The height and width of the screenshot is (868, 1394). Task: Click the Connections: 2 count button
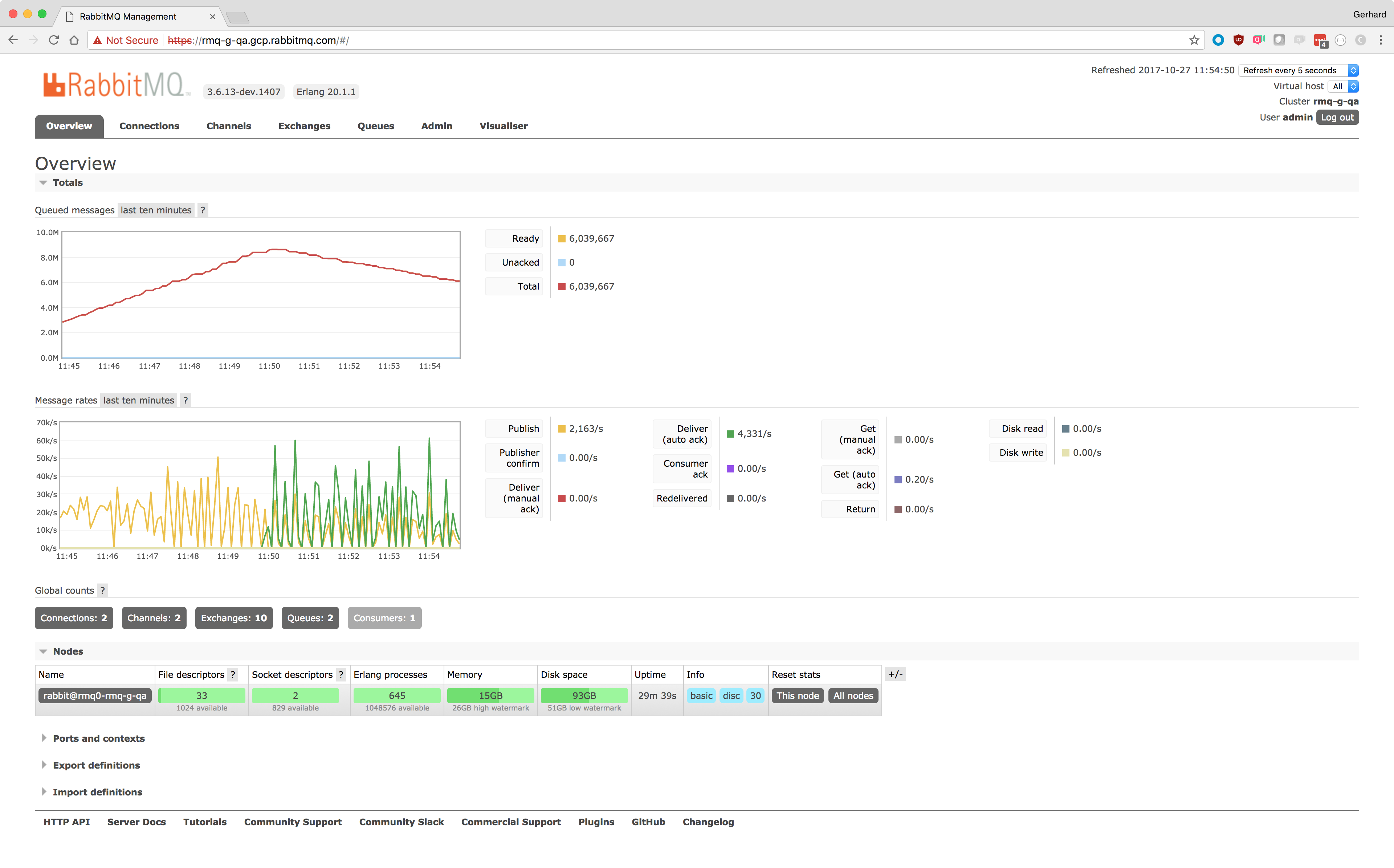click(x=74, y=618)
